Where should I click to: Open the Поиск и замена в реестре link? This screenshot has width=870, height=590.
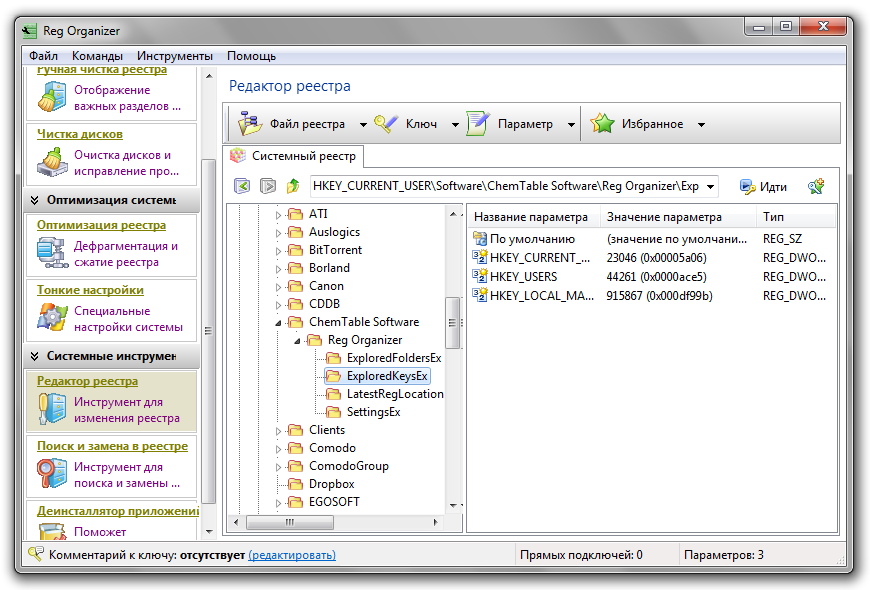point(113,446)
